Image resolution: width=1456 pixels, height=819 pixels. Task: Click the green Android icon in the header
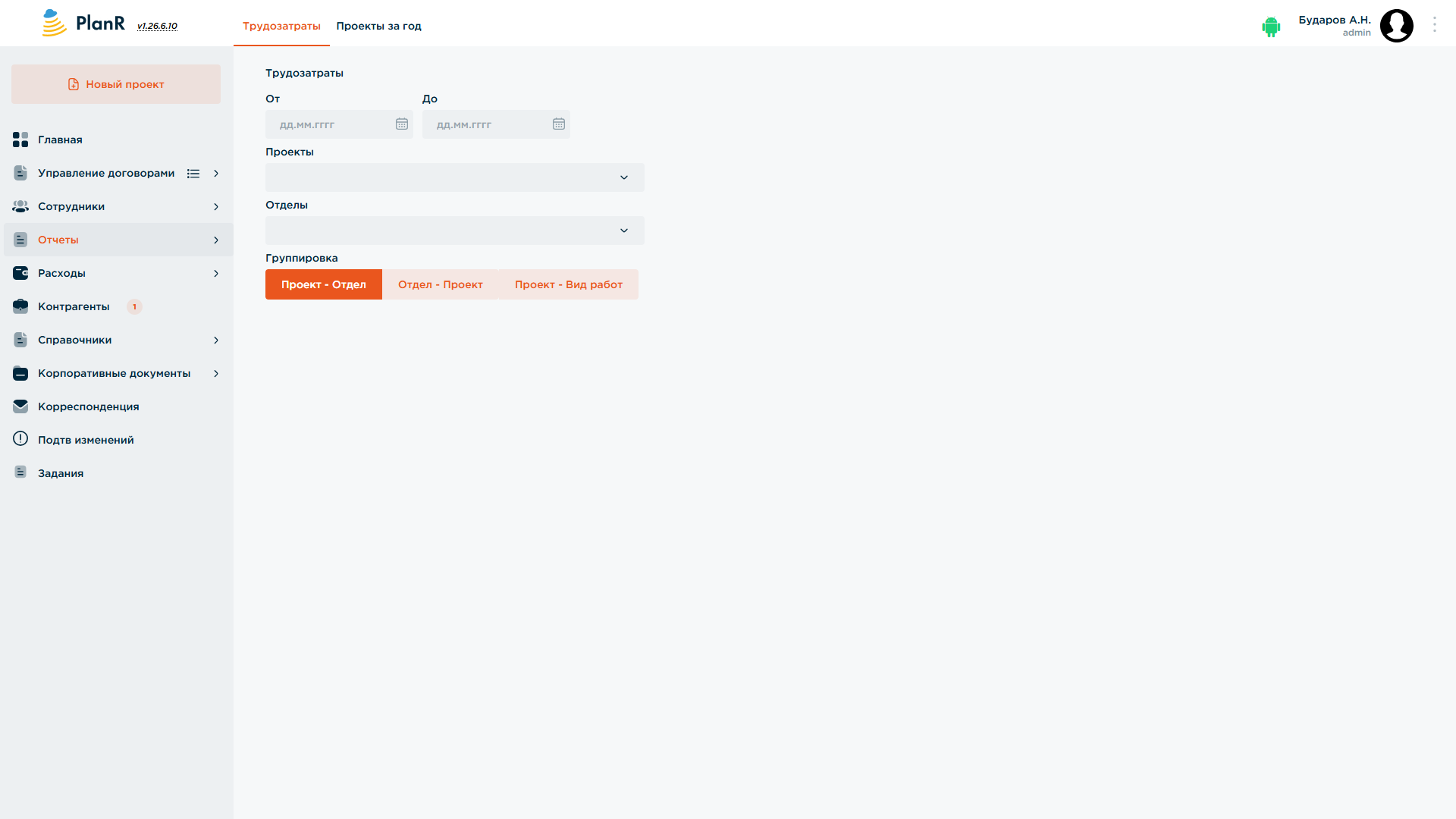click(1271, 27)
